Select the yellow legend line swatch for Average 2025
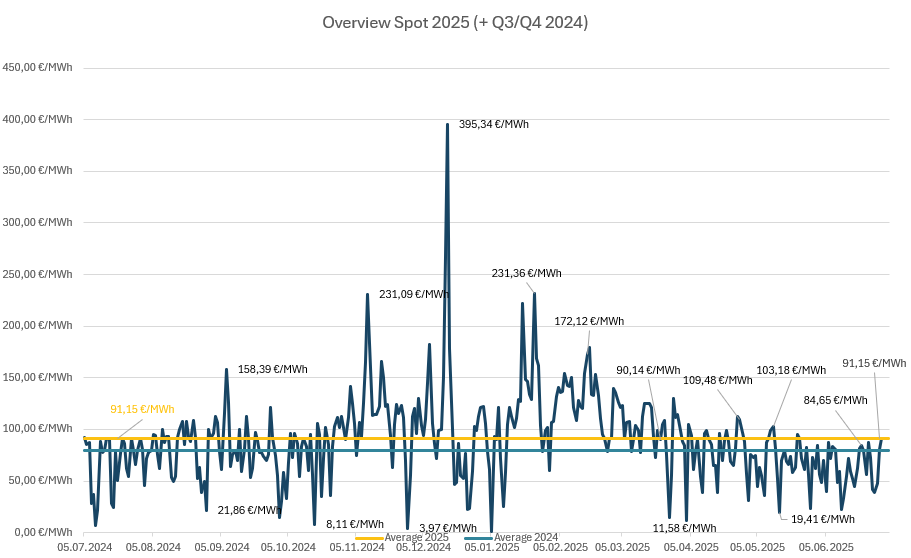Viewport: 911px width, 558px height. (368, 538)
